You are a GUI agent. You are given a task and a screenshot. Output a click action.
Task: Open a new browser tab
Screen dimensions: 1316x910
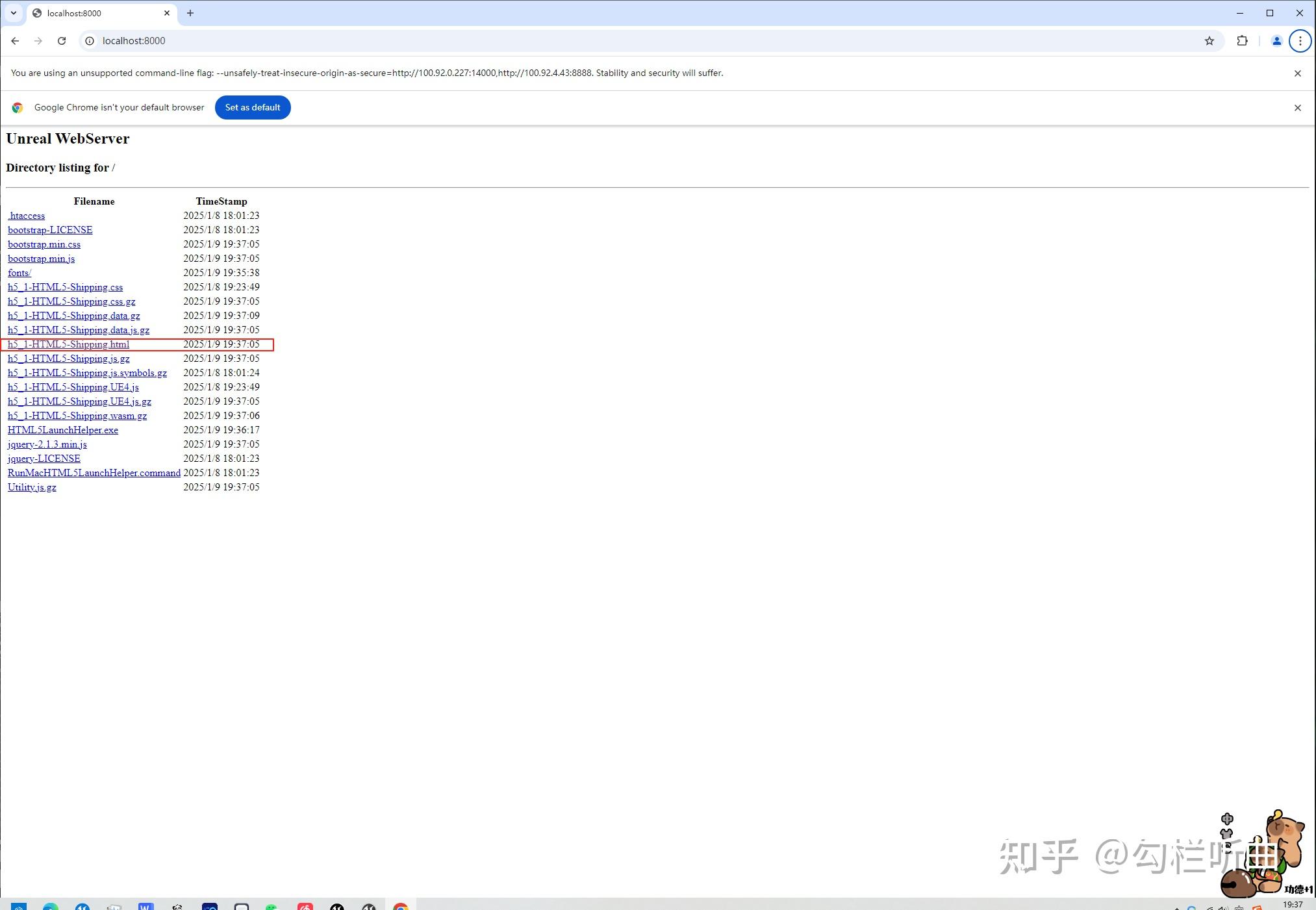tap(190, 13)
